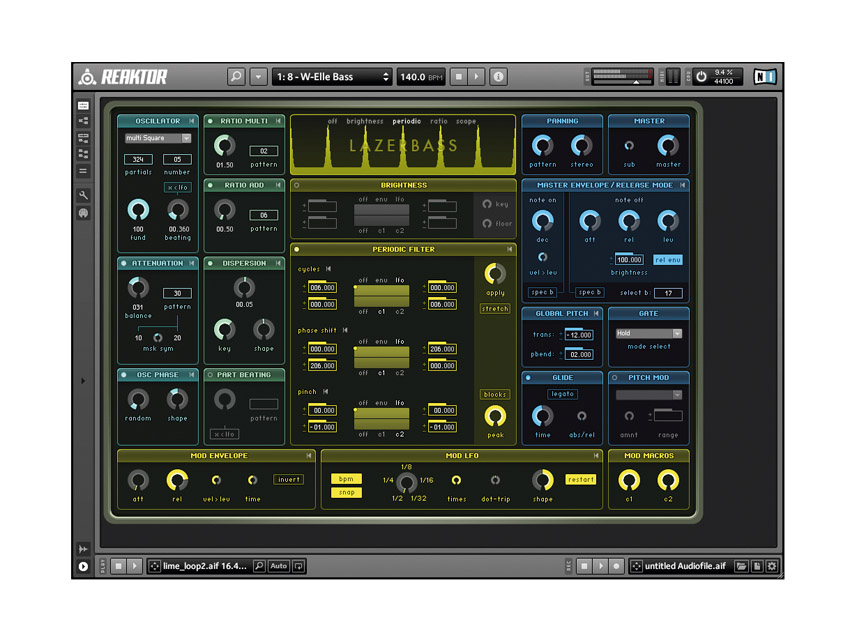Toggle the PERIODIC FILTER section dot
850x638 pixels.
[x=297, y=249]
